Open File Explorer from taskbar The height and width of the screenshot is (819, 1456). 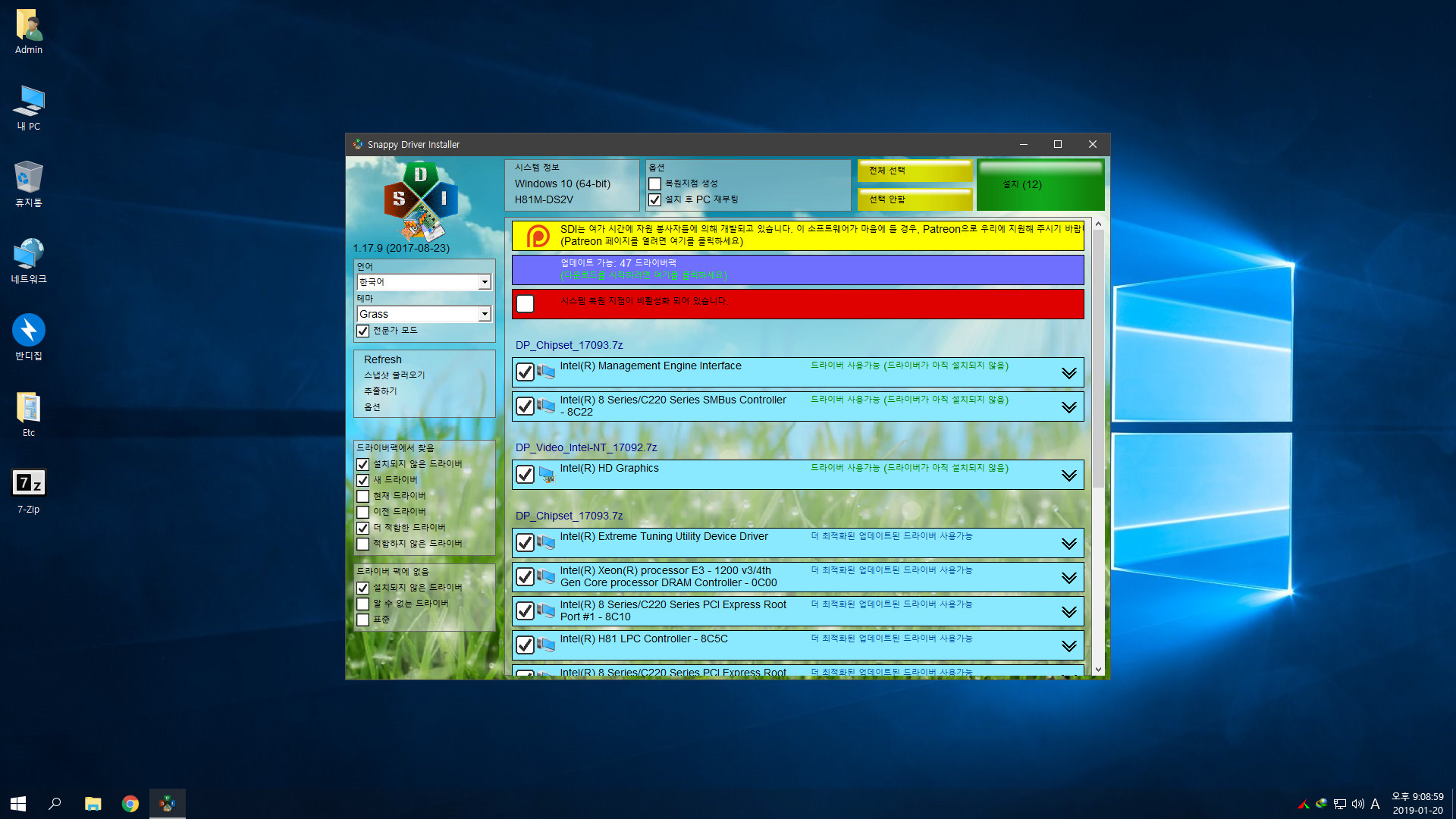click(x=93, y=803)
